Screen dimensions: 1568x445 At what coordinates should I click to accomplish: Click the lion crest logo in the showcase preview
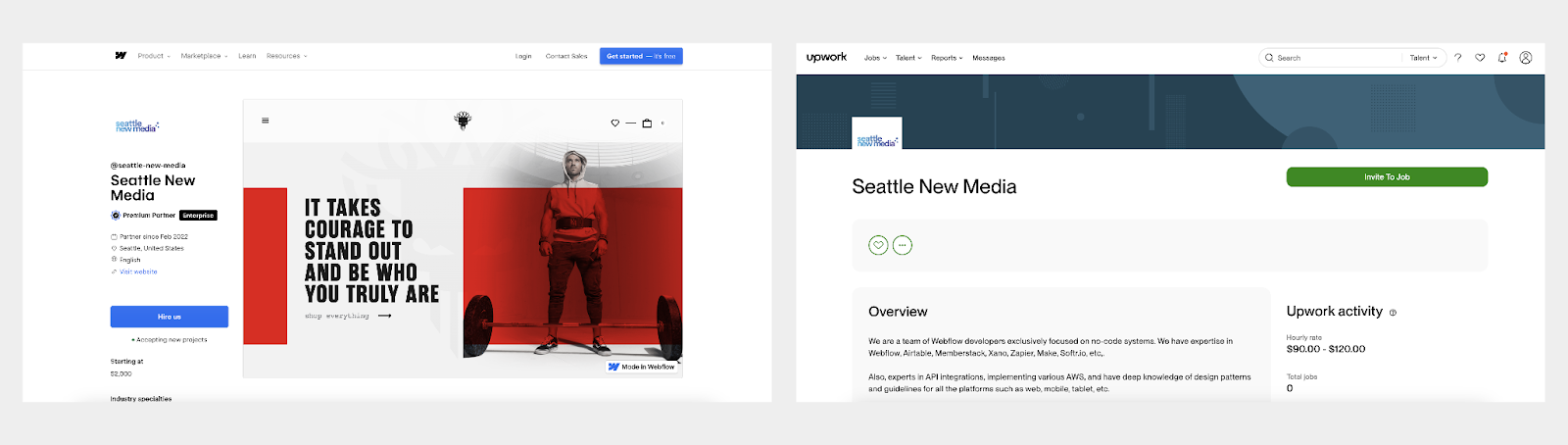pyautogui.click(x=463, y=121)
